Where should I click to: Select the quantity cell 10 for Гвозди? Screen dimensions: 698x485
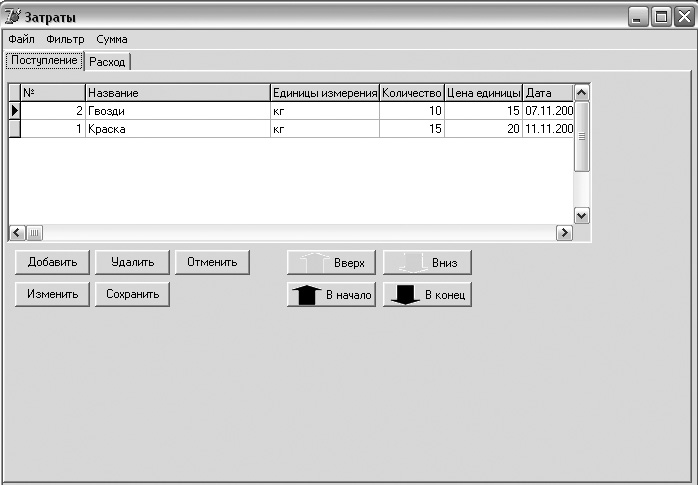(412, 111)
